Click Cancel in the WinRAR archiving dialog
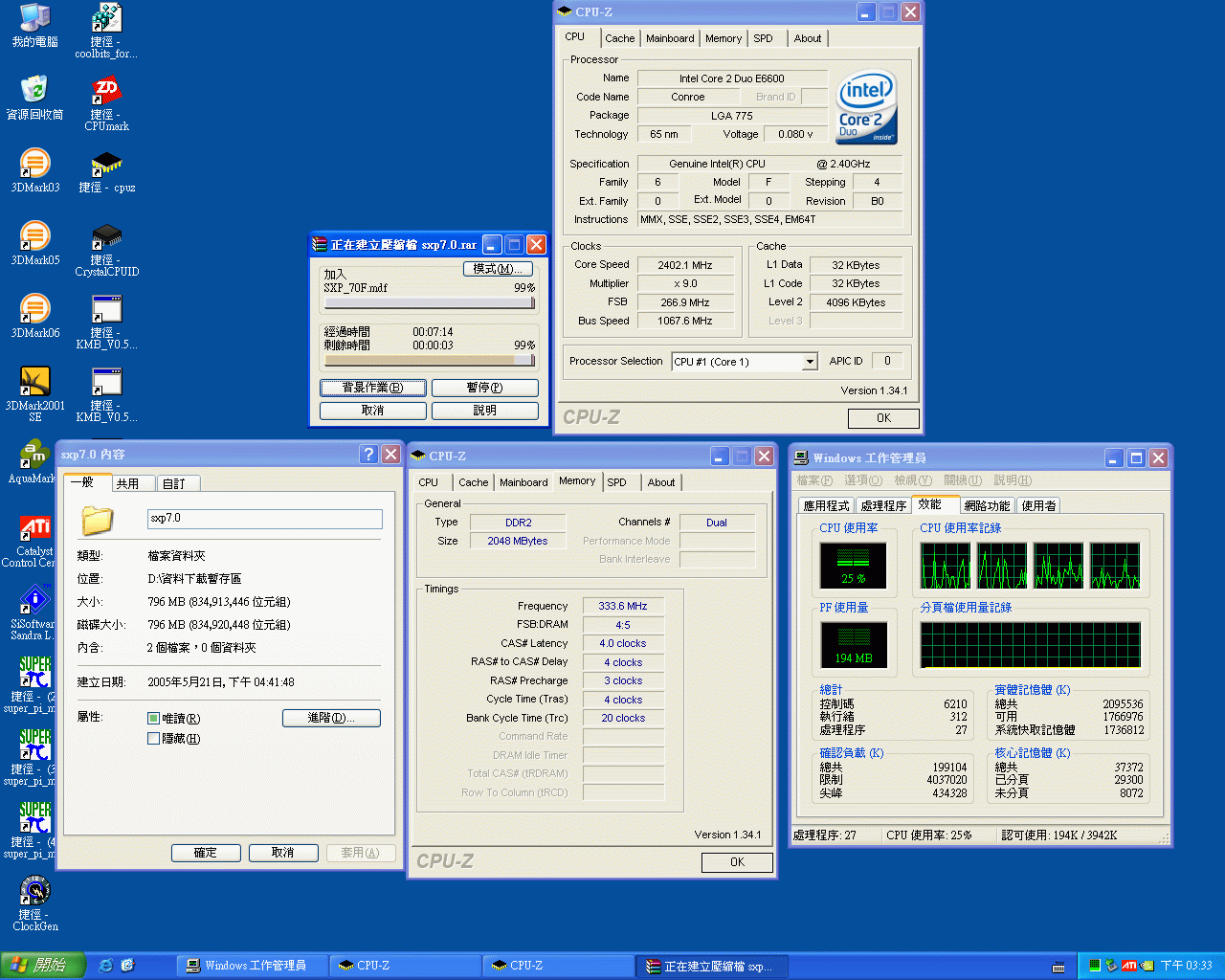The height and width of the screenshot is (980, 1225). point(373,411)
